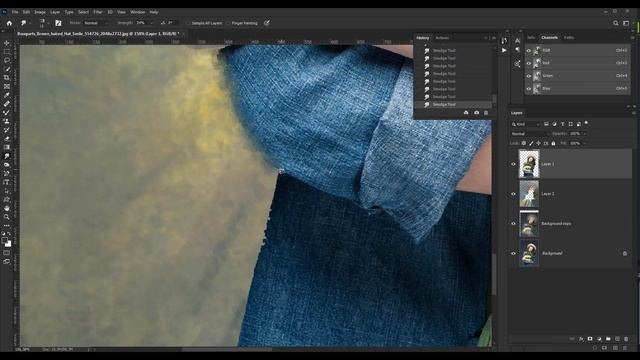This screenshot has width=640, height=360.
Task: Select the Crop tool
Action: tap(7, 78)
